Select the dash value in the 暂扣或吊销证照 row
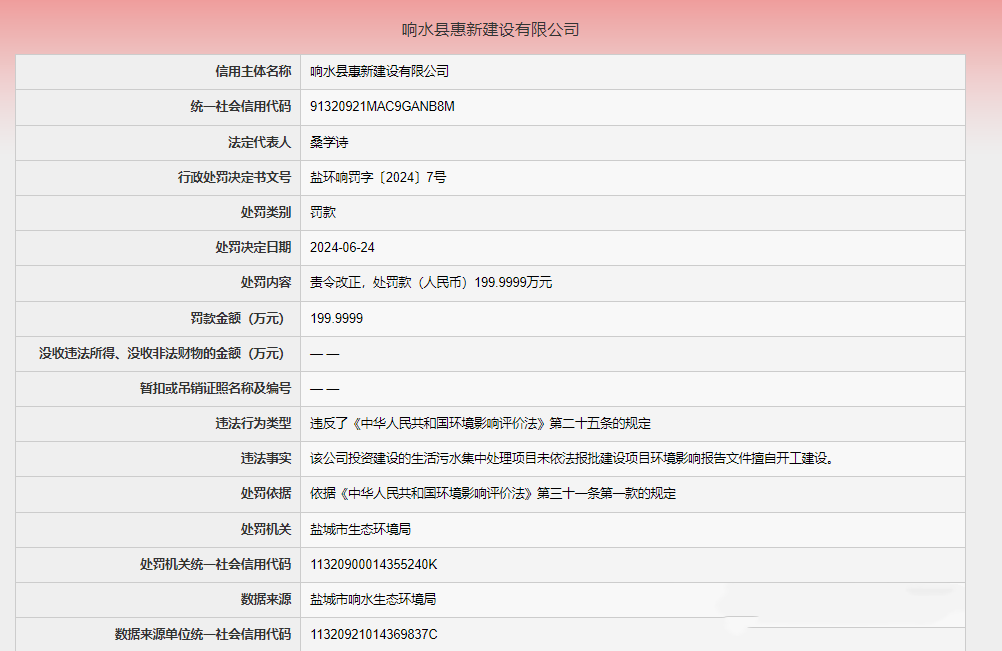This screenshot has width=1002, height=651. point(325,388)
